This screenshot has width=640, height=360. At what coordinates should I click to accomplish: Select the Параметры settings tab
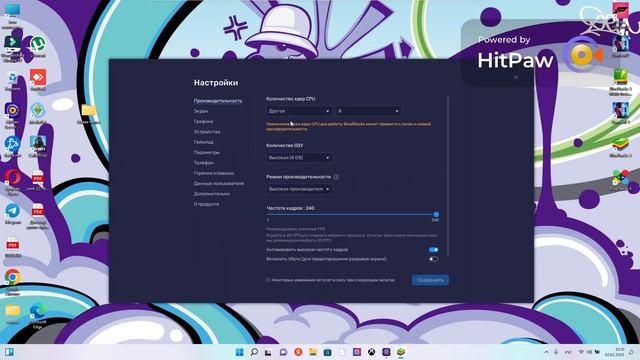click(x=207, y=152)
